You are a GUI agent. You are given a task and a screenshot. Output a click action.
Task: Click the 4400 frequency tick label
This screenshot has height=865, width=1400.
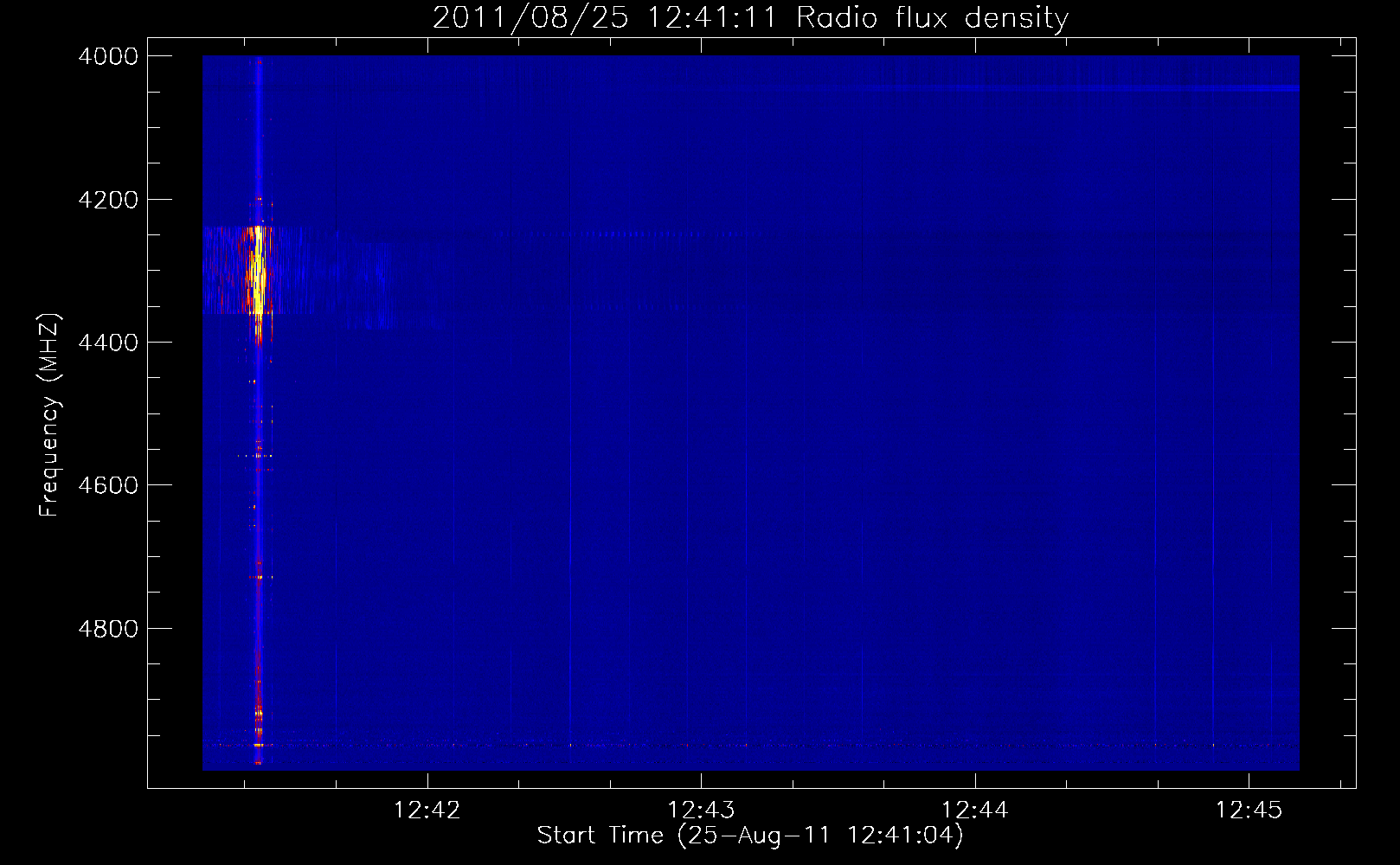(108, 343)
